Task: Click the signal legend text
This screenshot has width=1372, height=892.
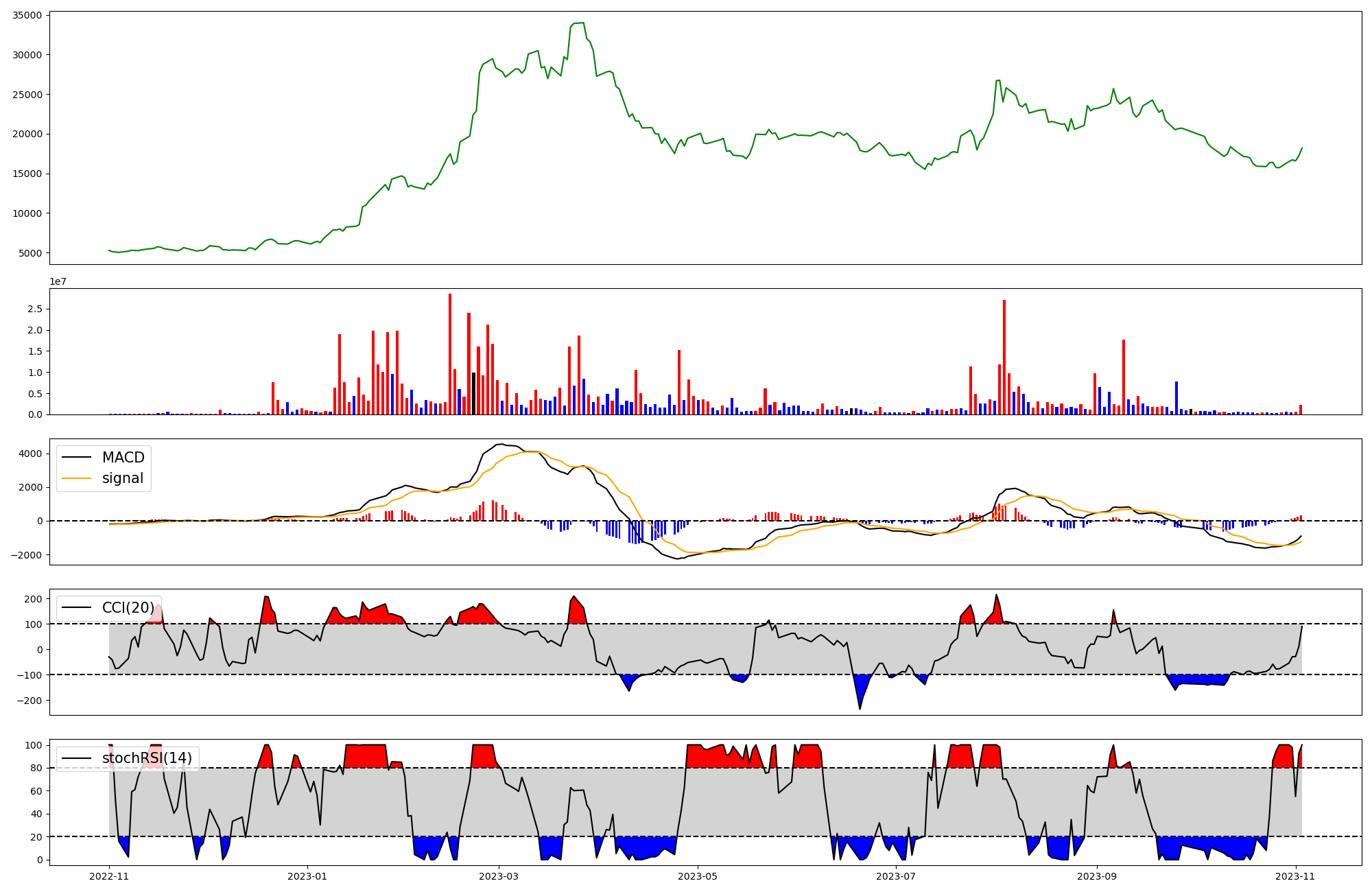Action: tap(123, 479)
